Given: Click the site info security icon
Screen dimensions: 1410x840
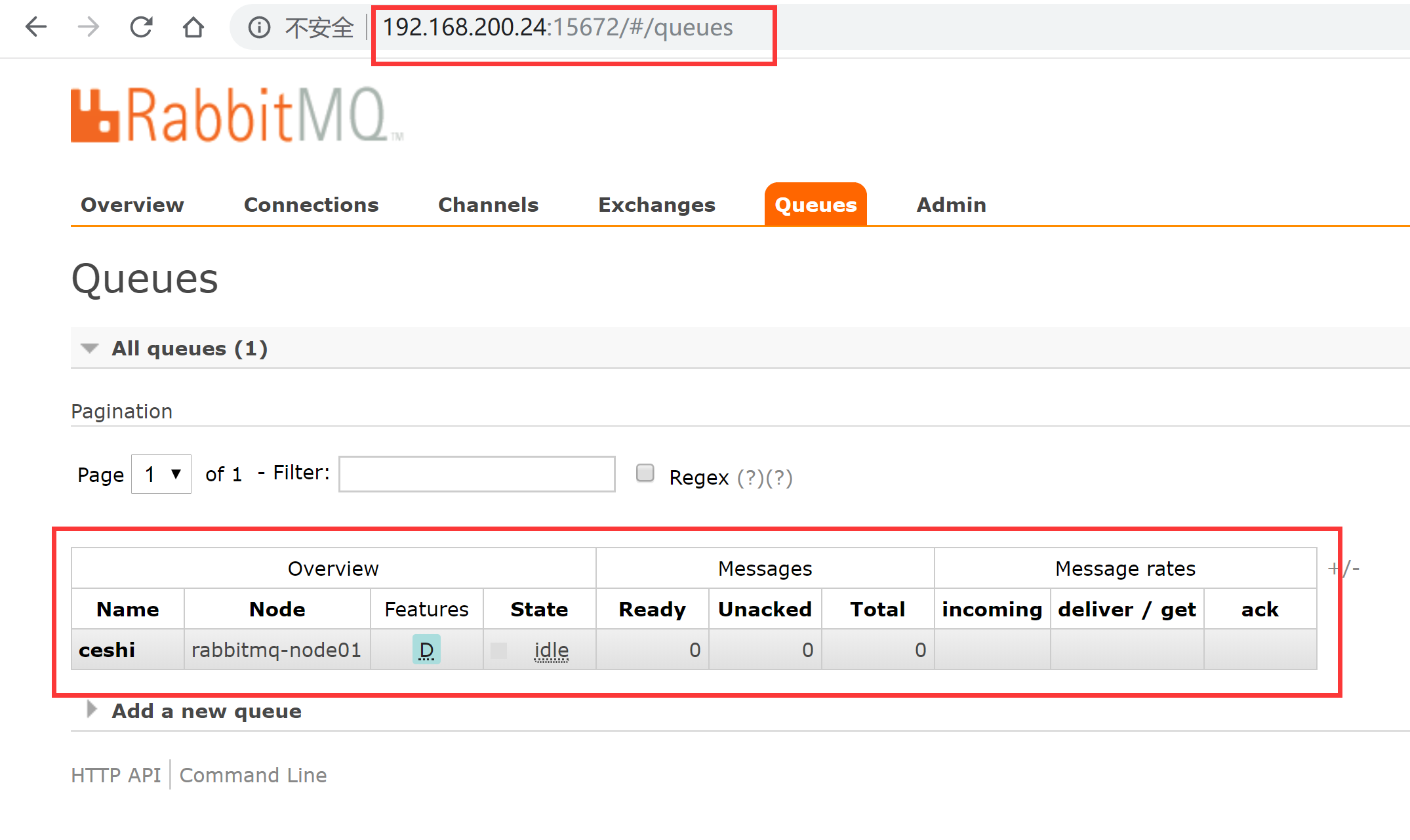Looking at the screenshot, I should point(259,28).
